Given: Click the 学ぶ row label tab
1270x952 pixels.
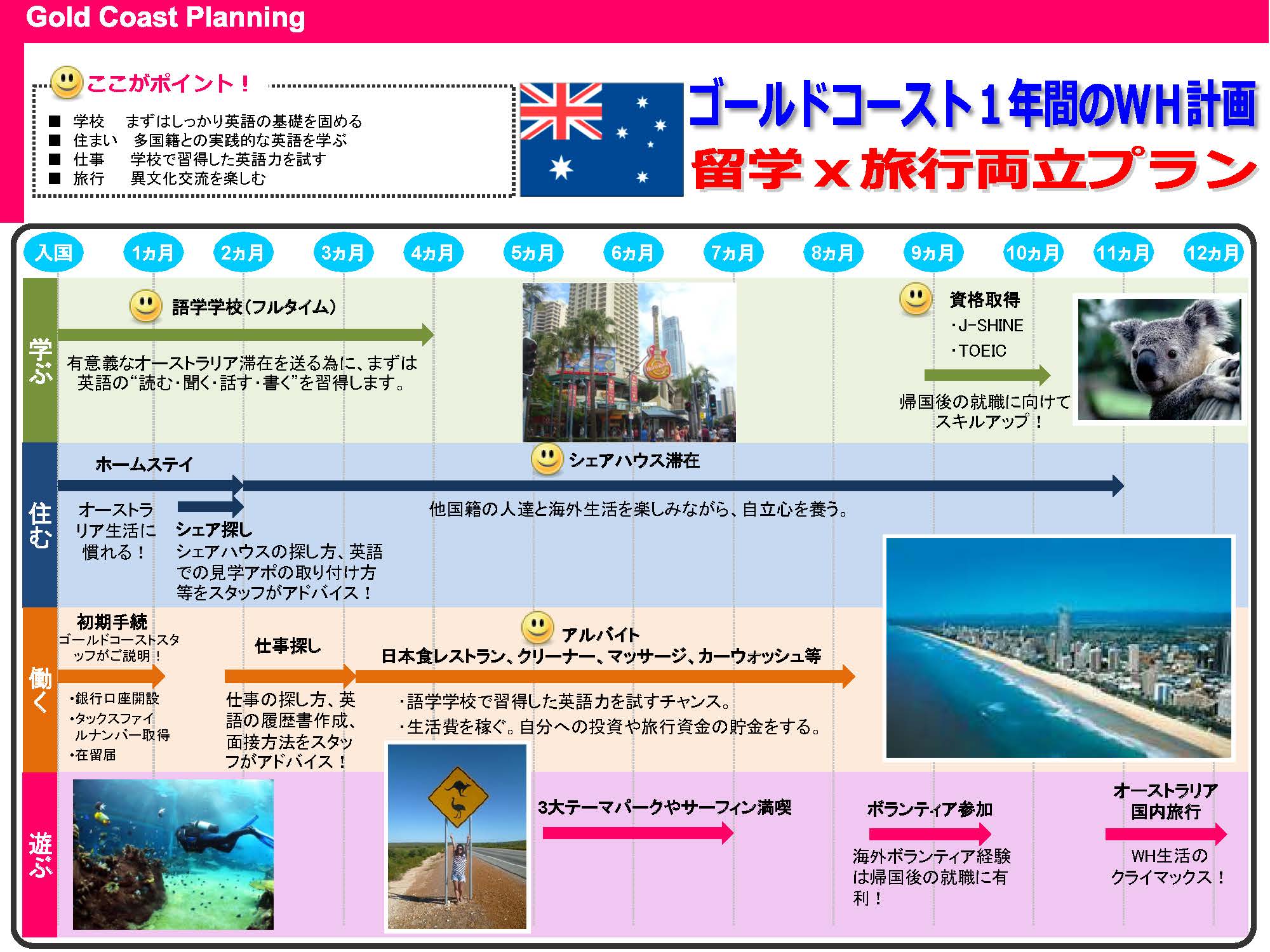Looking at the screenshot, I should tap(39, 360).
